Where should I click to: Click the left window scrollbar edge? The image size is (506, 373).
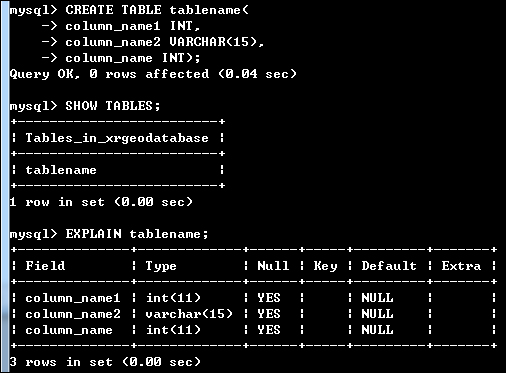pos(5,187)
